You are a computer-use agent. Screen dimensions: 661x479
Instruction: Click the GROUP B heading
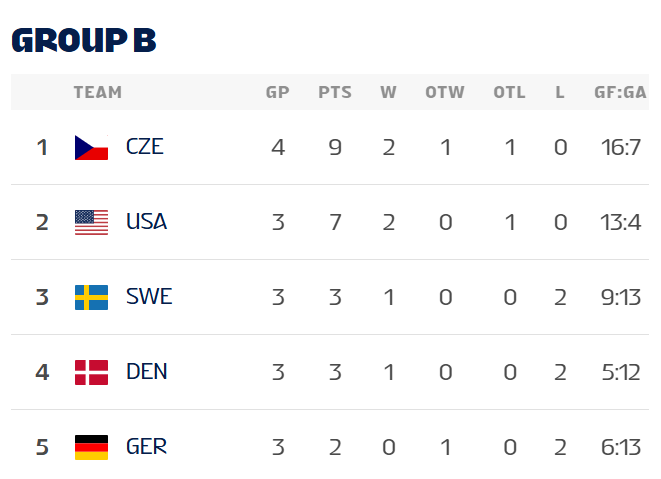84,39
